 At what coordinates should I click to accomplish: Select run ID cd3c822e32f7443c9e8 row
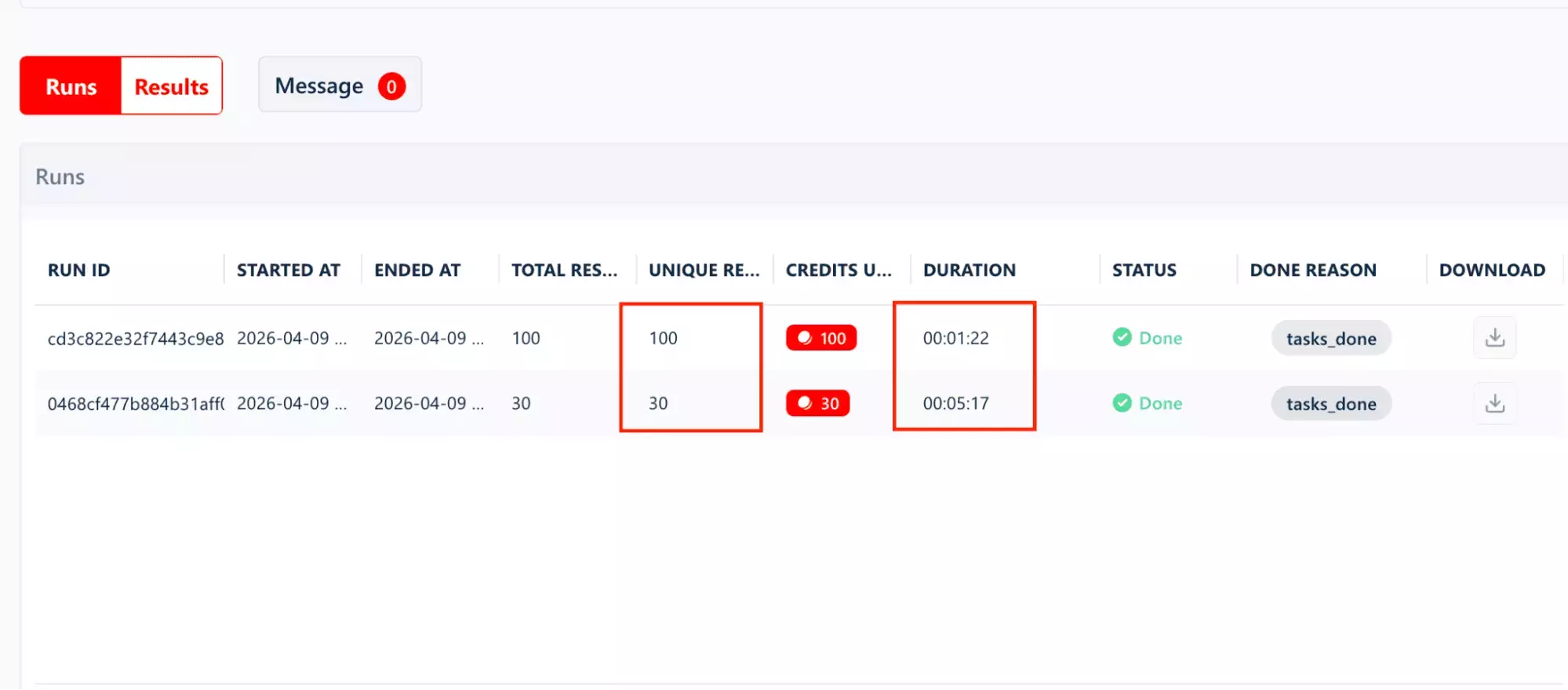click(x=799, y=338)
